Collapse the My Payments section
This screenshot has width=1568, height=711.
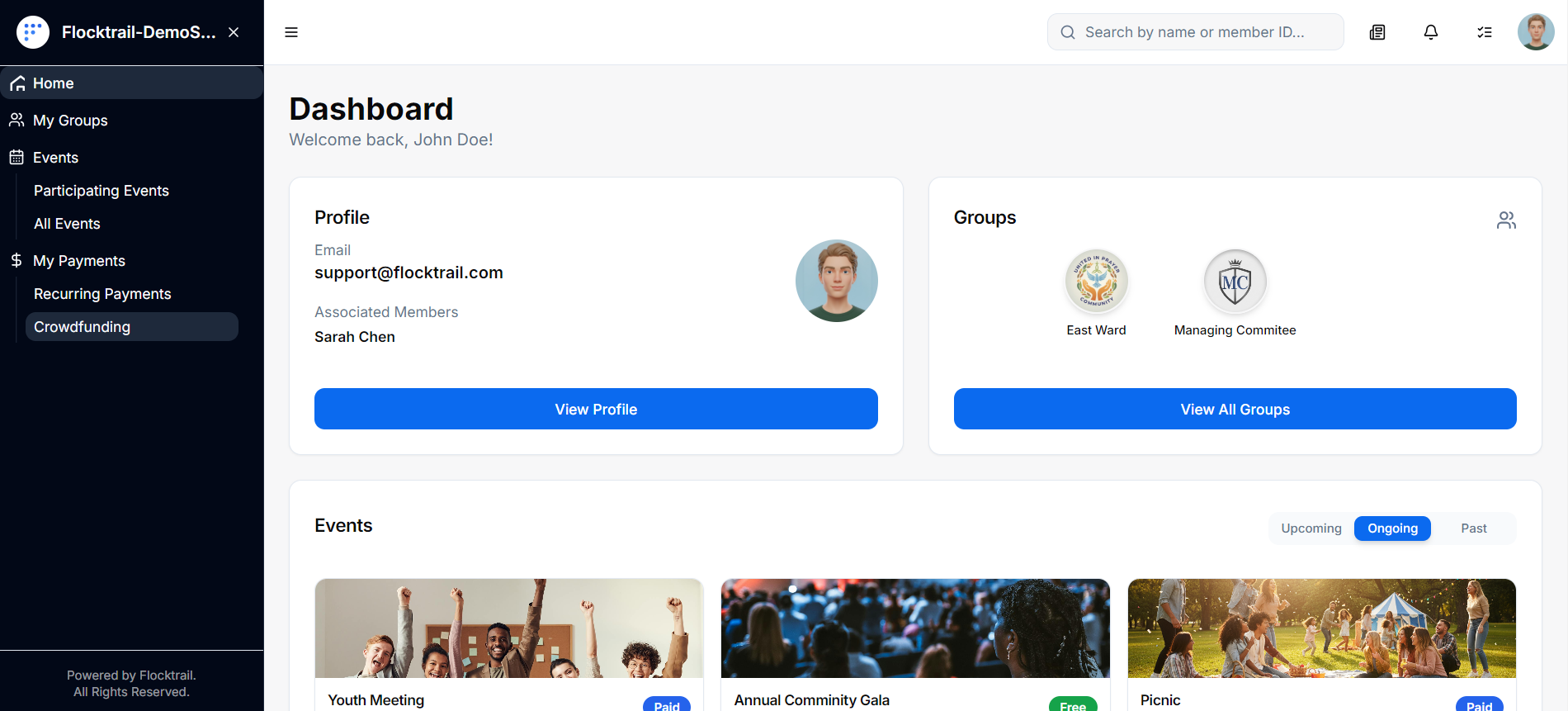coord(78,260)
